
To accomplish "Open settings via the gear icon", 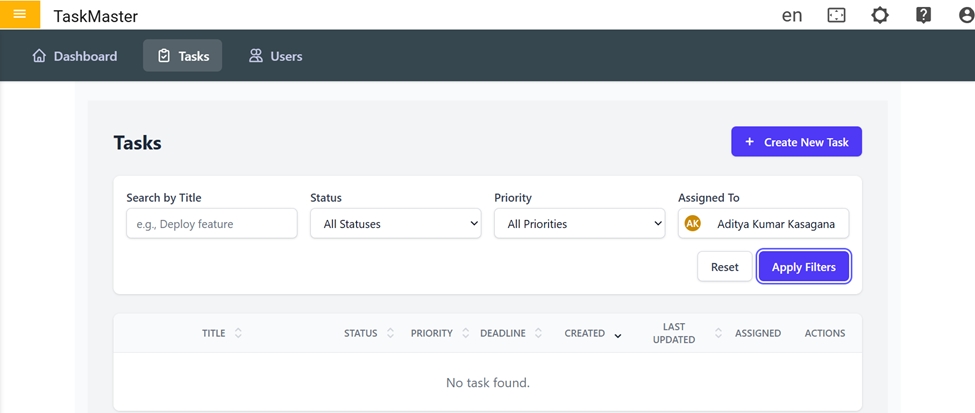I will 880,16.
